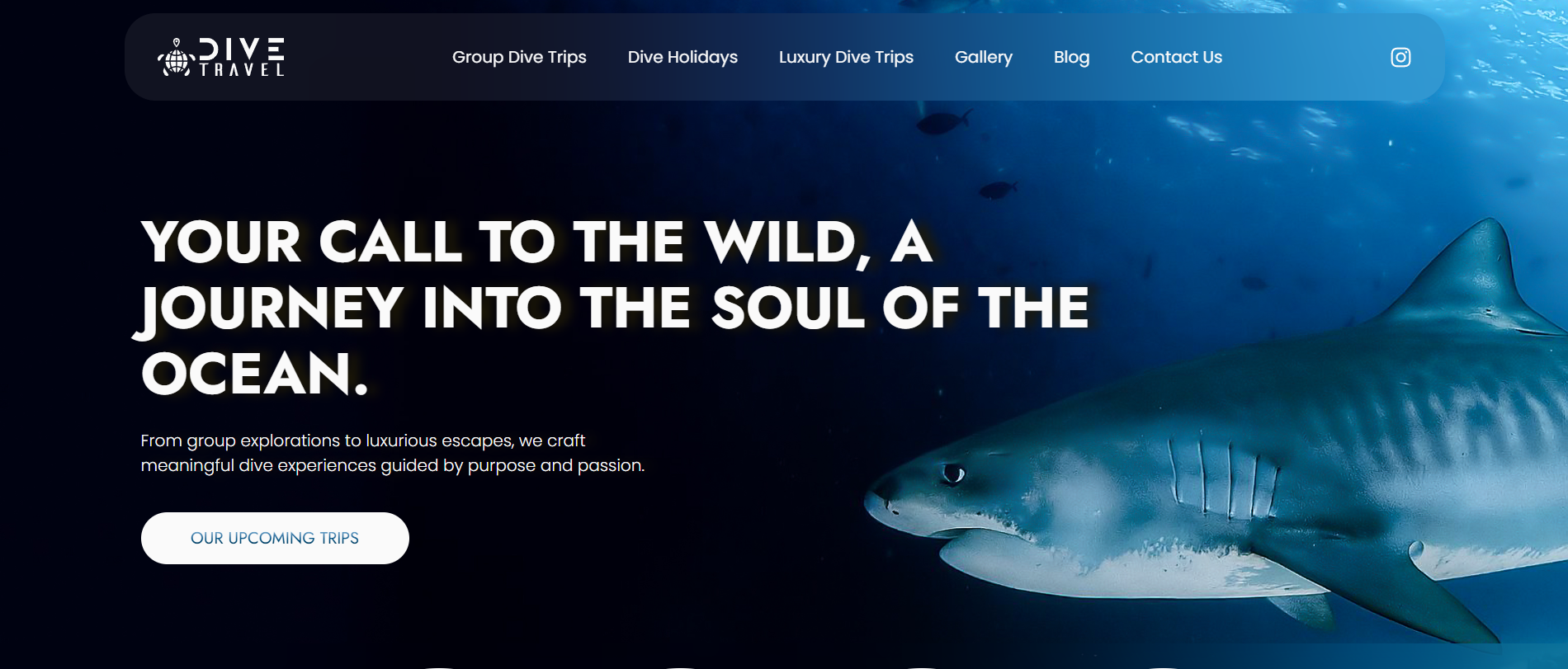1568x669 pixels.
Task: Open Group Dive Trips menu item
Action: [519, 57]
